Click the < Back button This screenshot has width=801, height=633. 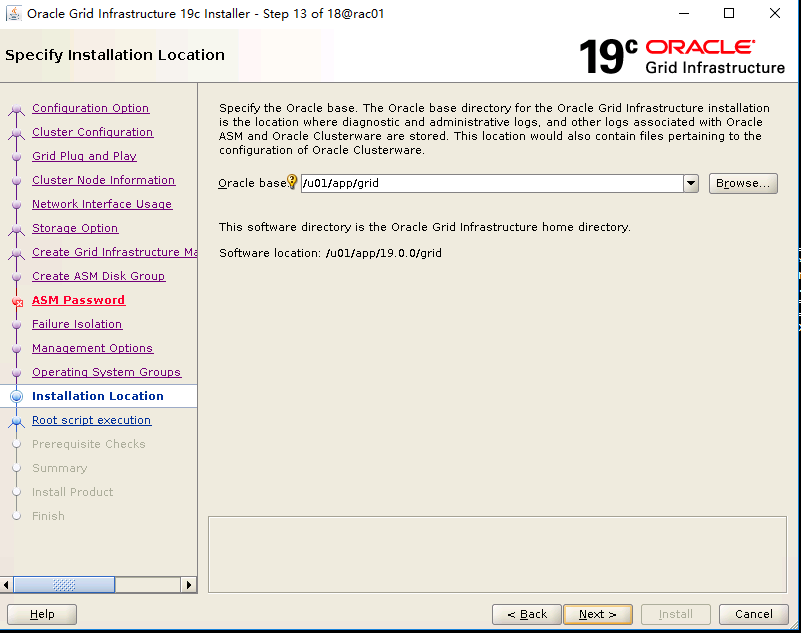coord(527,614)
